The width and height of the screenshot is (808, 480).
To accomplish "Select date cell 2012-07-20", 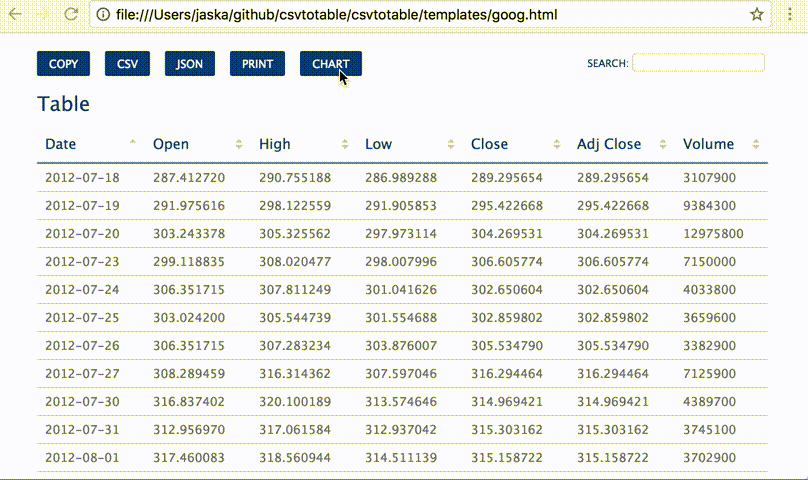I will (82, 234).
